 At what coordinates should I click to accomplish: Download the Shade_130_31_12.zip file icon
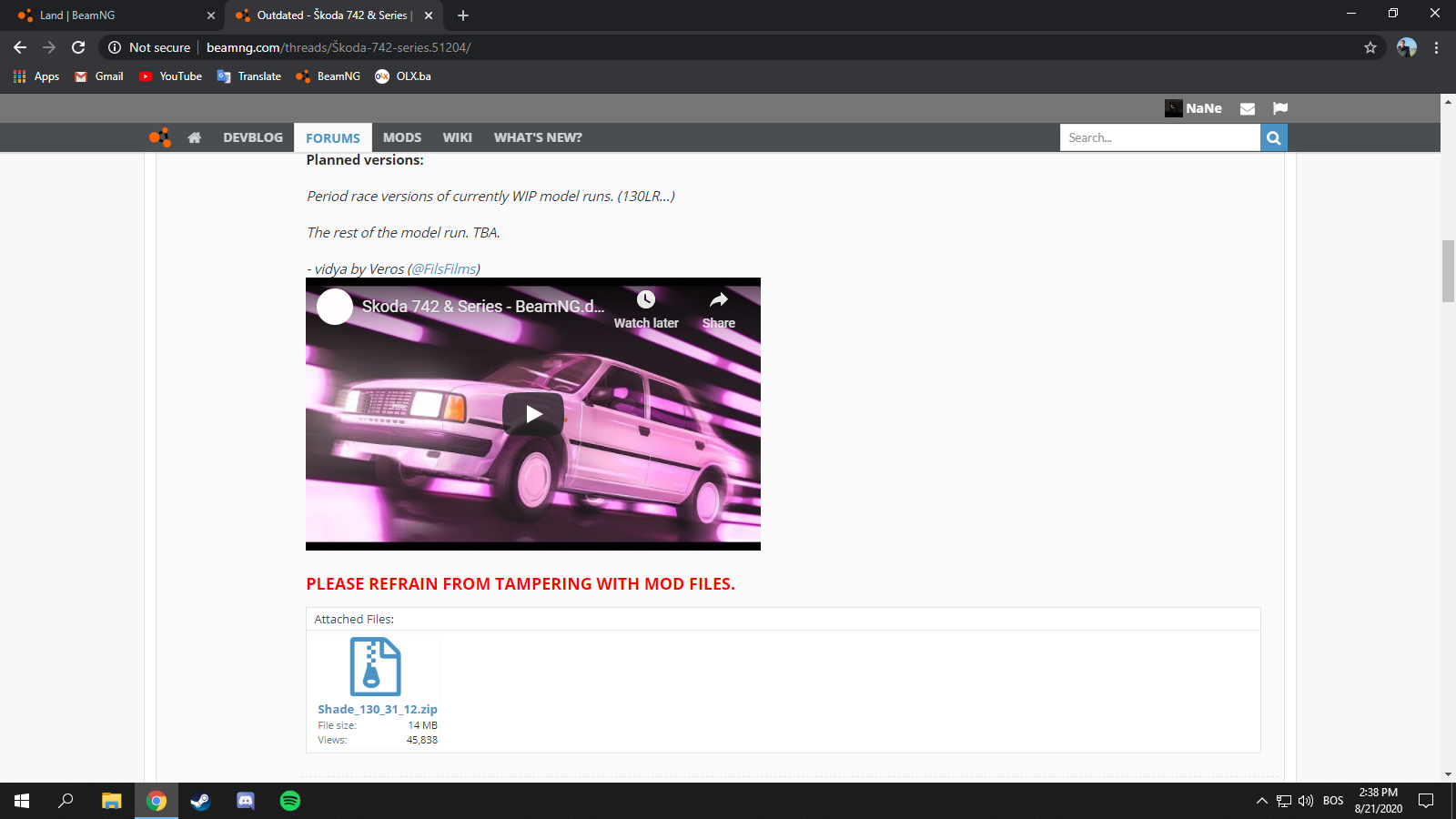click(x=376, y=667)
